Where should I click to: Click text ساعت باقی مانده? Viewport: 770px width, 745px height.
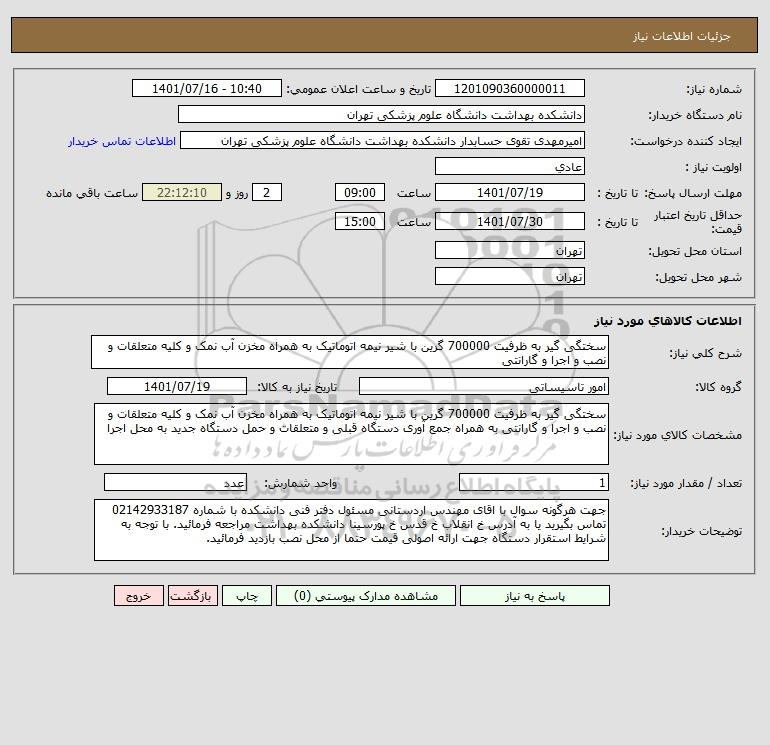[x=92, y=193]
